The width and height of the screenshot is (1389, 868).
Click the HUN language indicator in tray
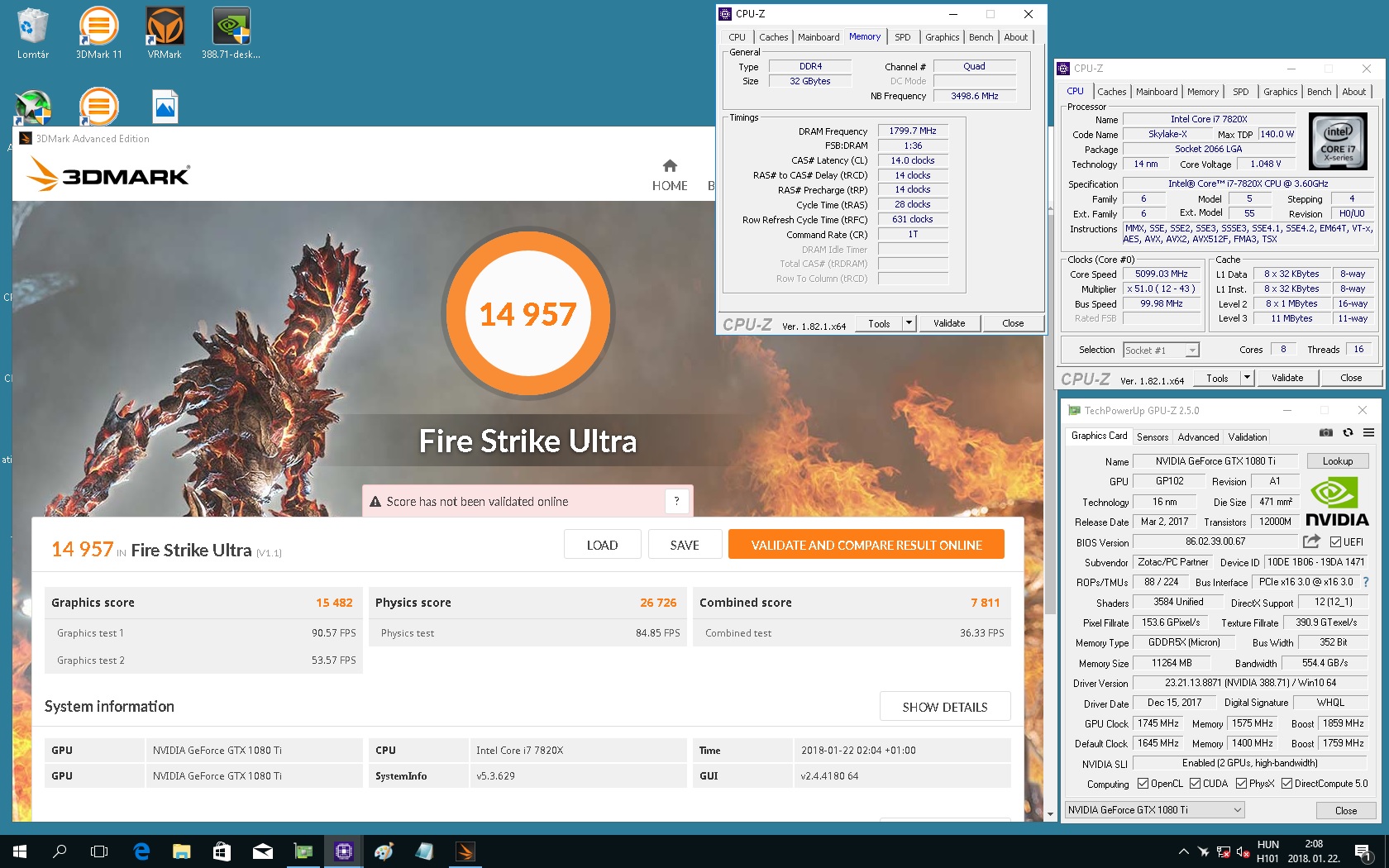point(1267,844)
